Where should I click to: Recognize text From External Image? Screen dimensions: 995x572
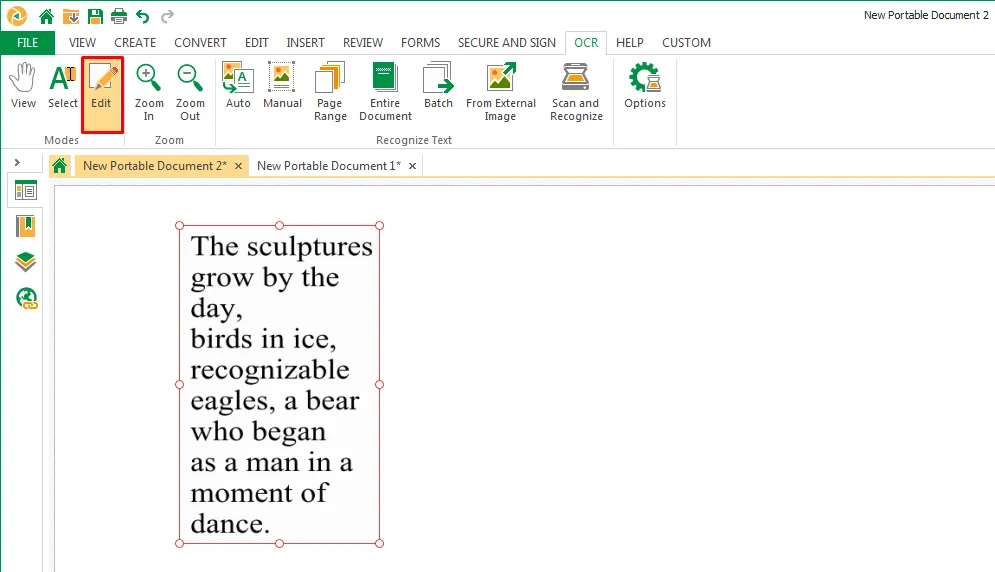coord(501,92)
